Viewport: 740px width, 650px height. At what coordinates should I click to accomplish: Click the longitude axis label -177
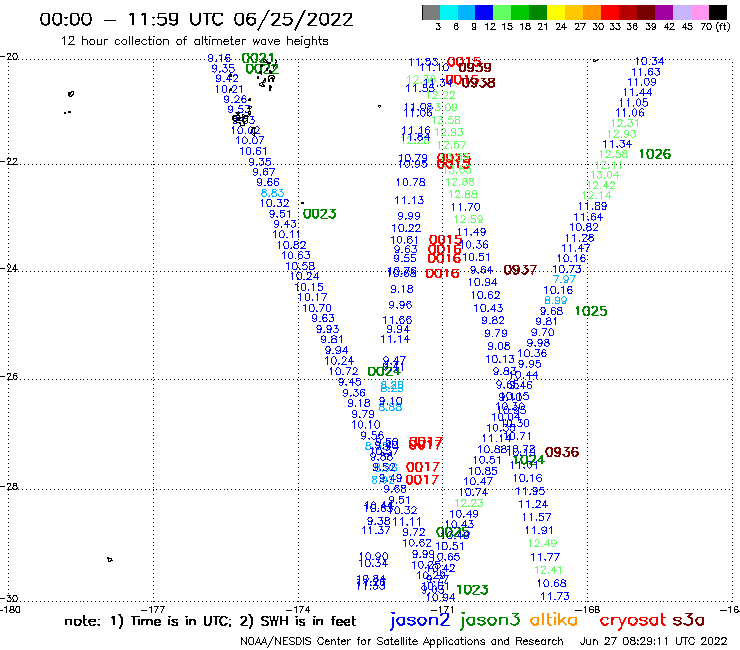[x=154, y=610]
